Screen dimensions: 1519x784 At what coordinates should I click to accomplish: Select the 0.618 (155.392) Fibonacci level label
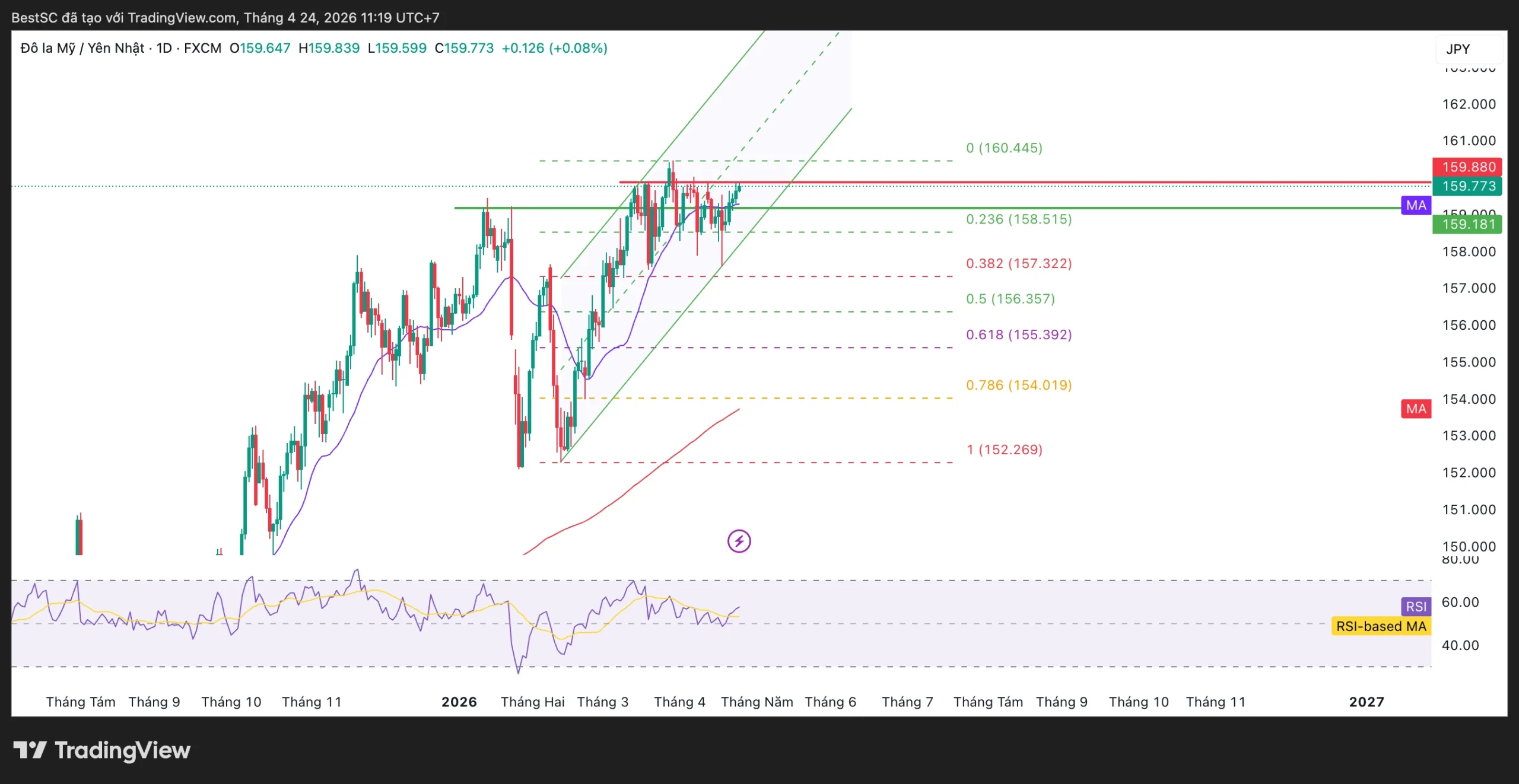(1018, 334)
